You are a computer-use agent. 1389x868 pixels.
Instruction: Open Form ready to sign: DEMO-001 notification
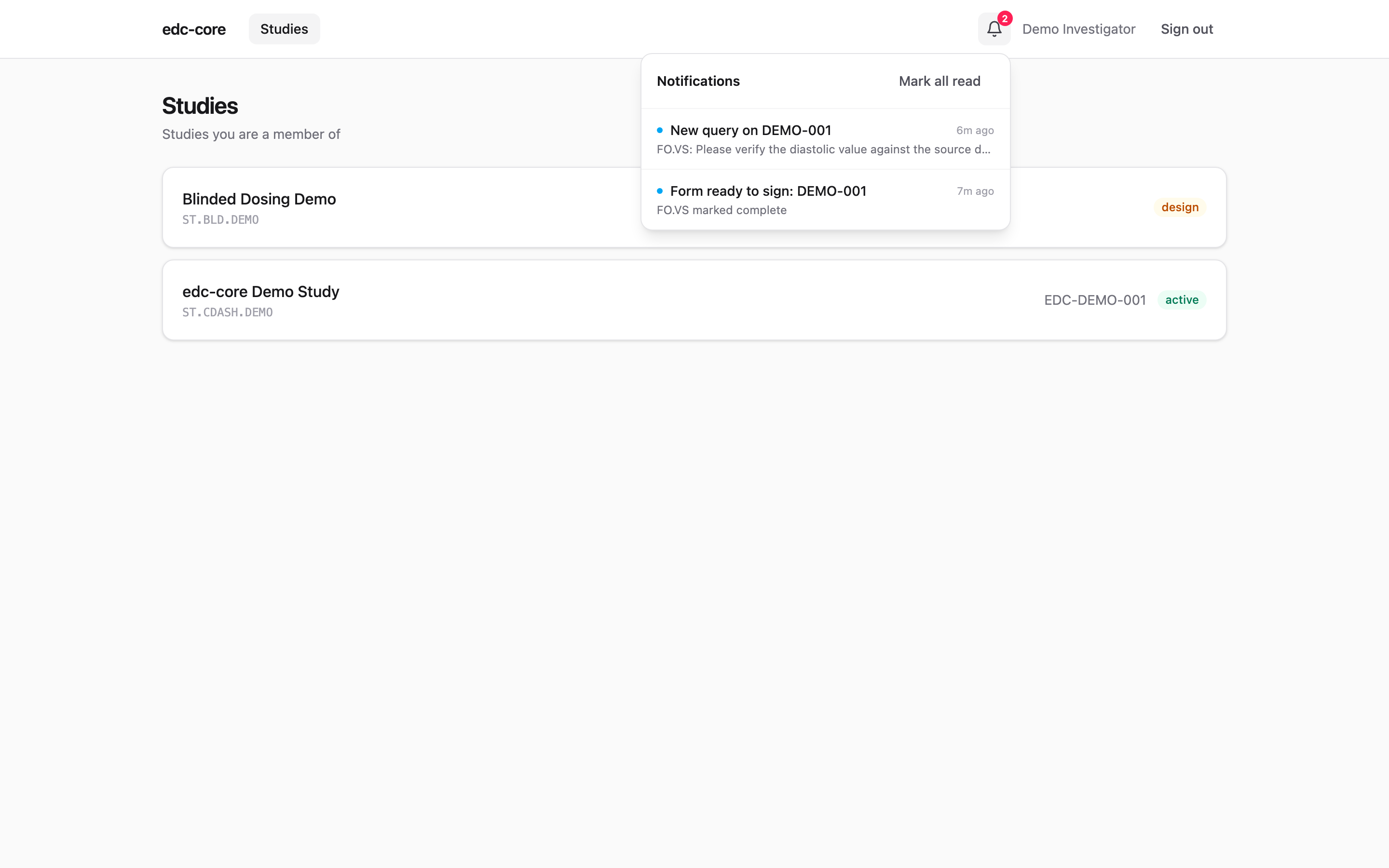coord(825,200)
